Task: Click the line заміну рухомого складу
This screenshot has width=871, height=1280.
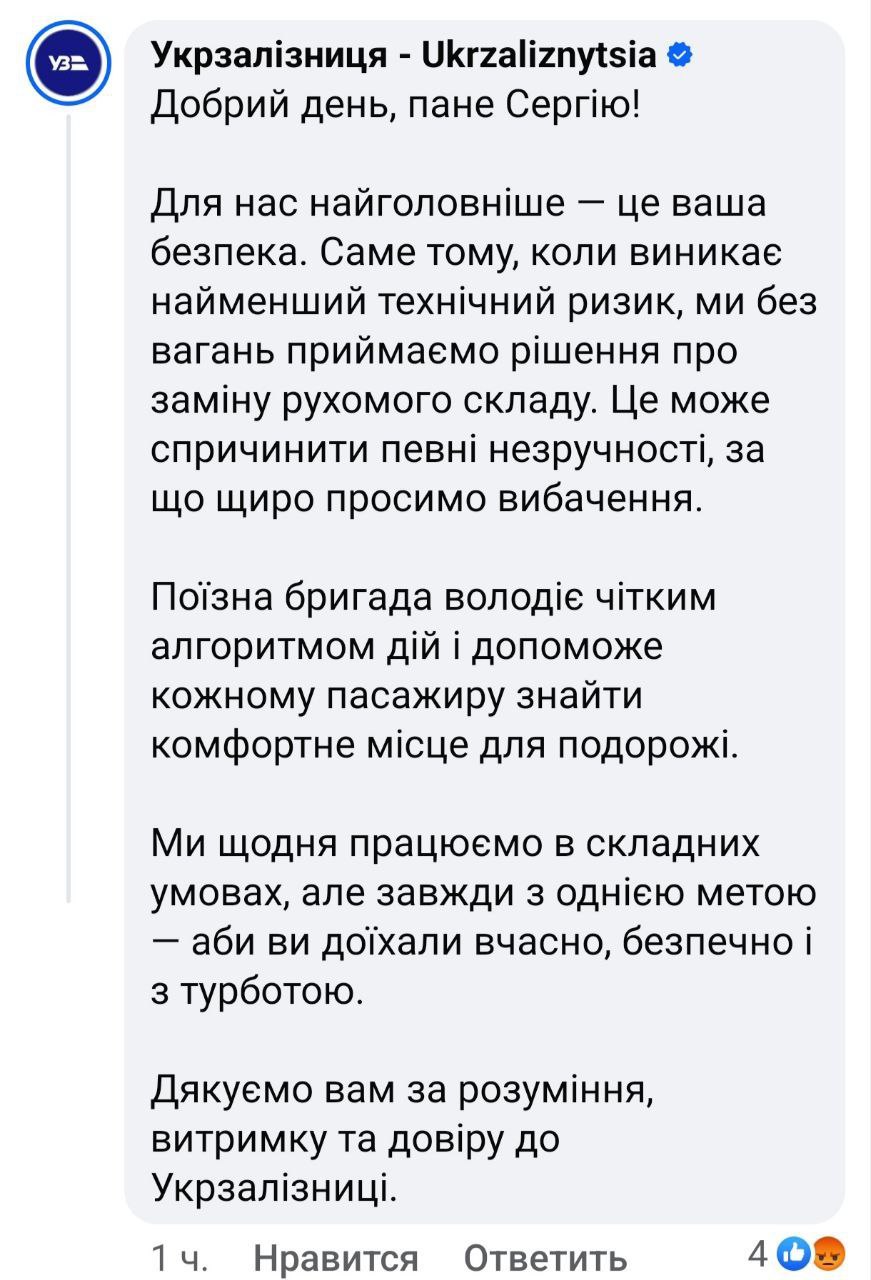Action: pyautogui.click(x=460, y=401)
